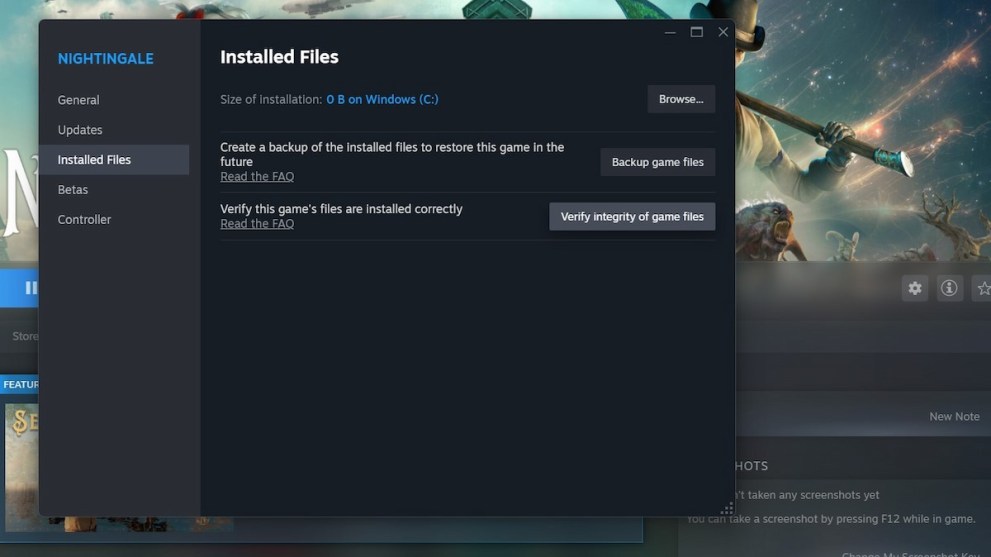The height and width of the screenshot is (557, 991).
Task: Go to the Betas section
Action: [73, 190]
